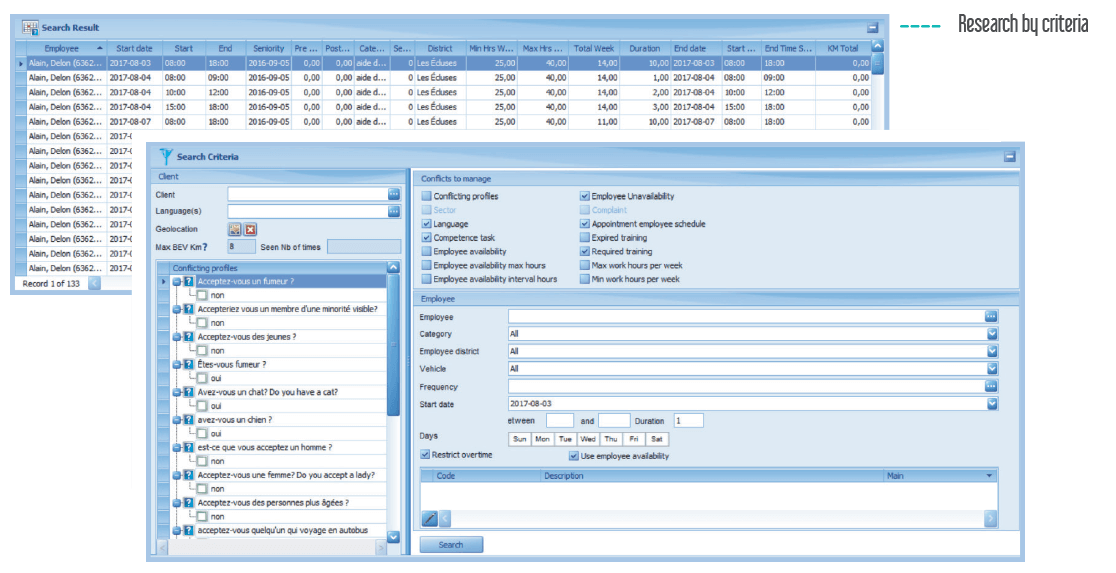Select the Mon day button

tap(542, 439)
